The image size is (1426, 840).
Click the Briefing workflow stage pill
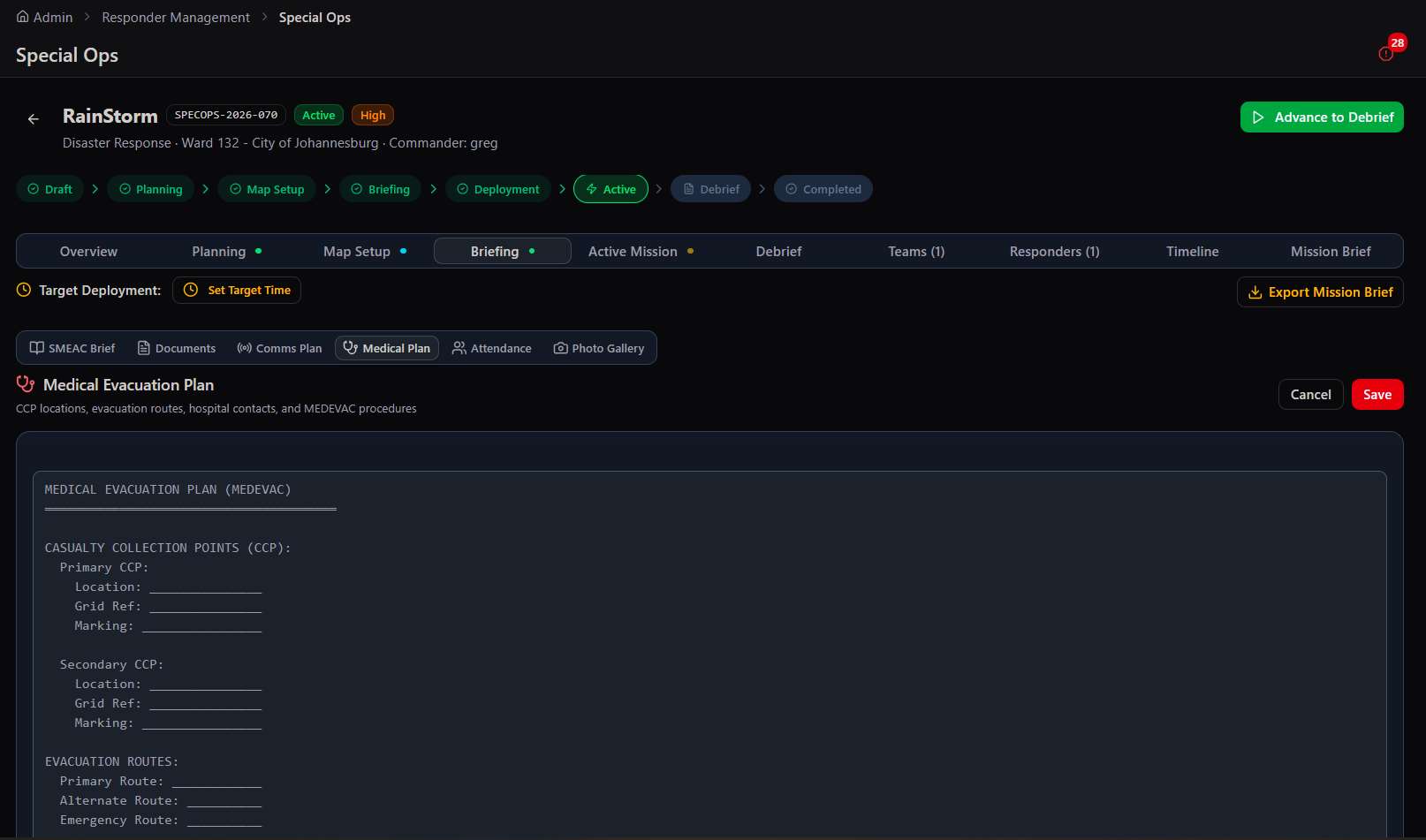pos(381,189)
